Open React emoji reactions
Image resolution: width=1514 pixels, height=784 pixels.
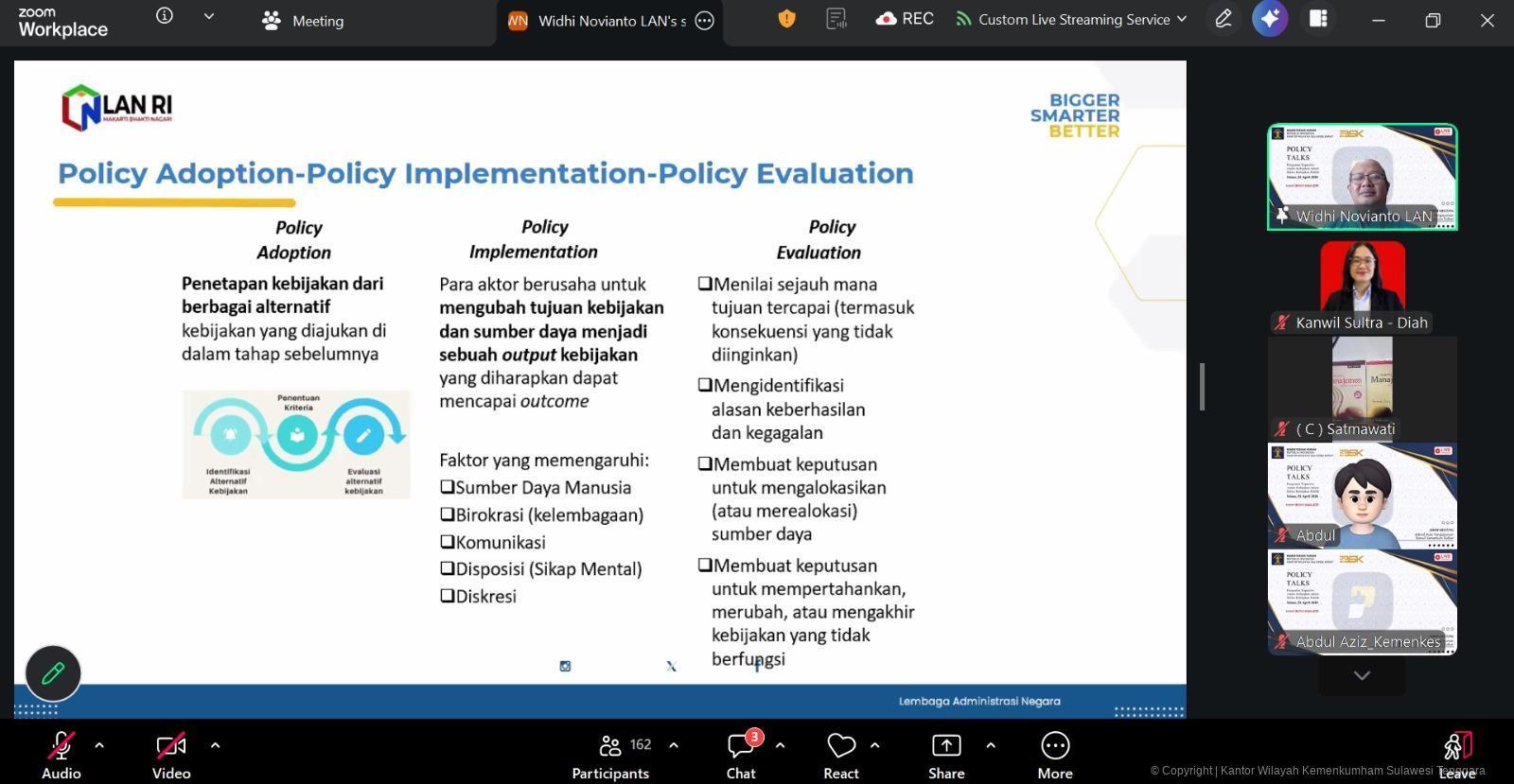[840, 755]
